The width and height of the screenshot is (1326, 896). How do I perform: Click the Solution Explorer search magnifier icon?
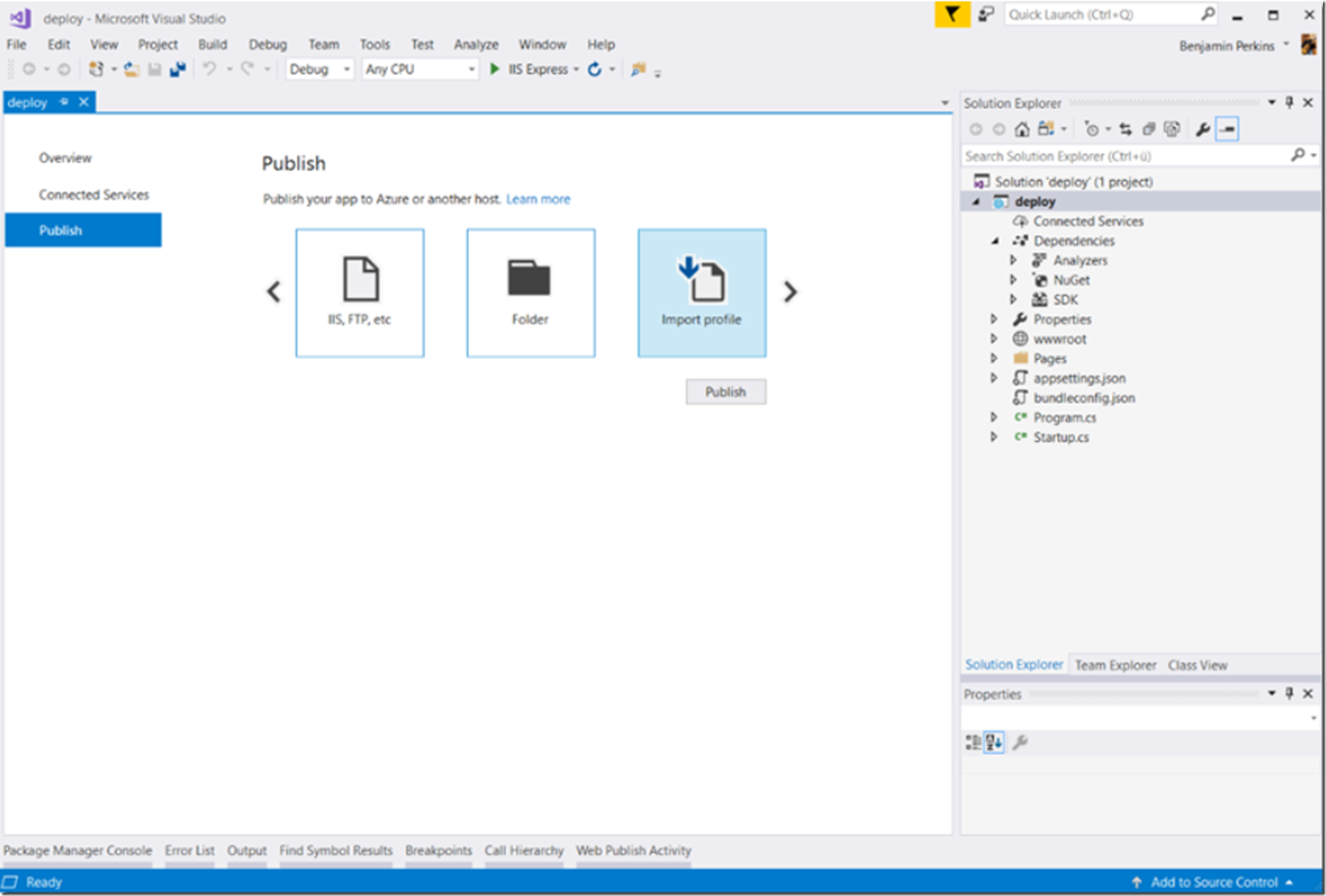click(x=1298, y=155)
